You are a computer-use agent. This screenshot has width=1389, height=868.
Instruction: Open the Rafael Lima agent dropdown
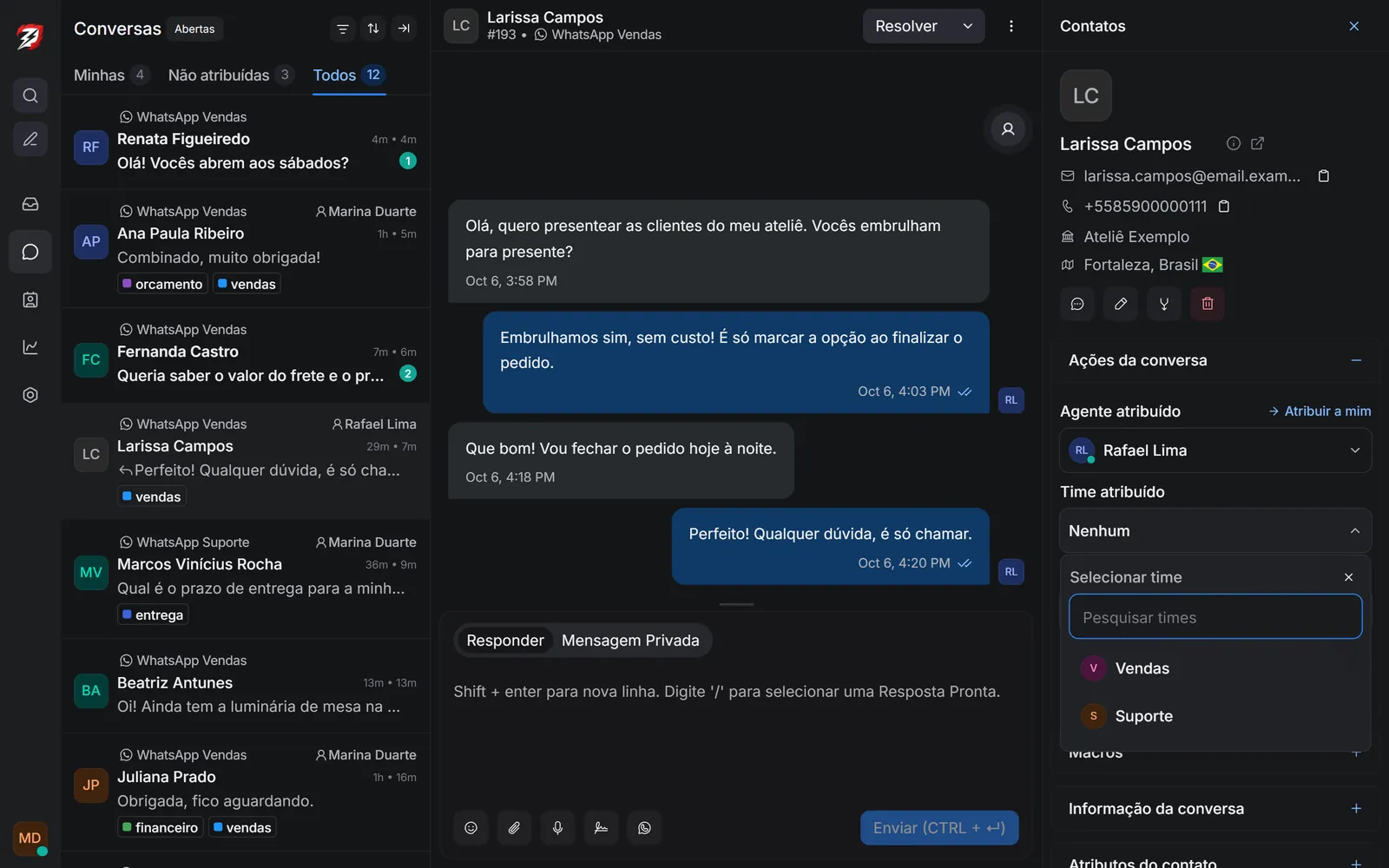[x=1215, y=450]
